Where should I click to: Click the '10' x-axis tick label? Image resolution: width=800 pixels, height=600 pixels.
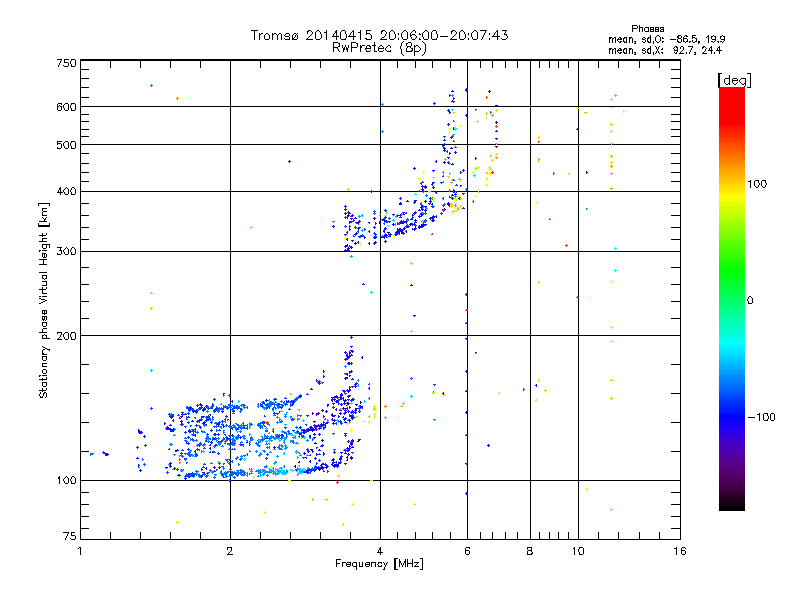pyautogui.click(x=578, y=551)
